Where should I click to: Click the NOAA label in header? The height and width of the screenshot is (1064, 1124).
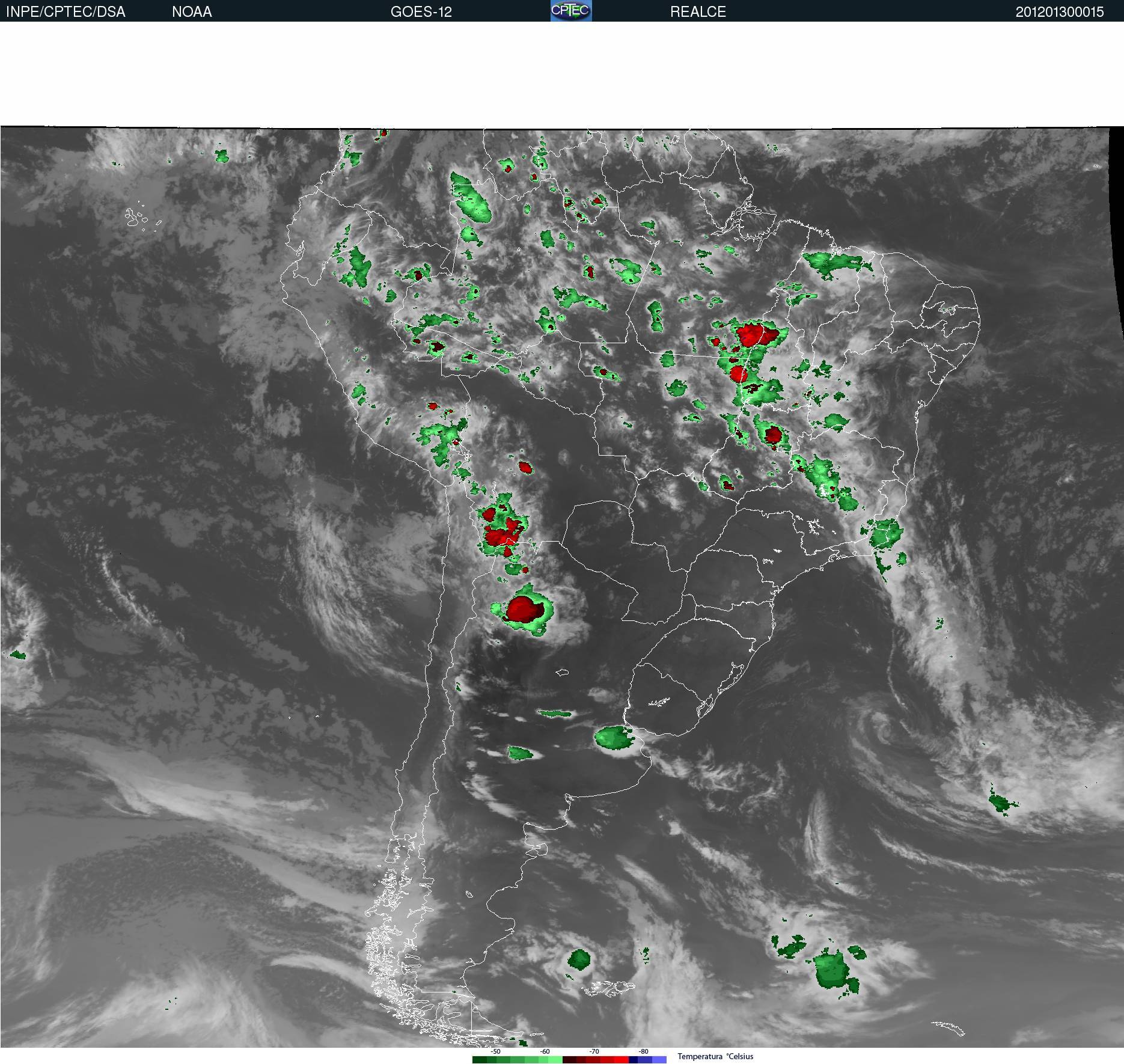pos(192,12)
